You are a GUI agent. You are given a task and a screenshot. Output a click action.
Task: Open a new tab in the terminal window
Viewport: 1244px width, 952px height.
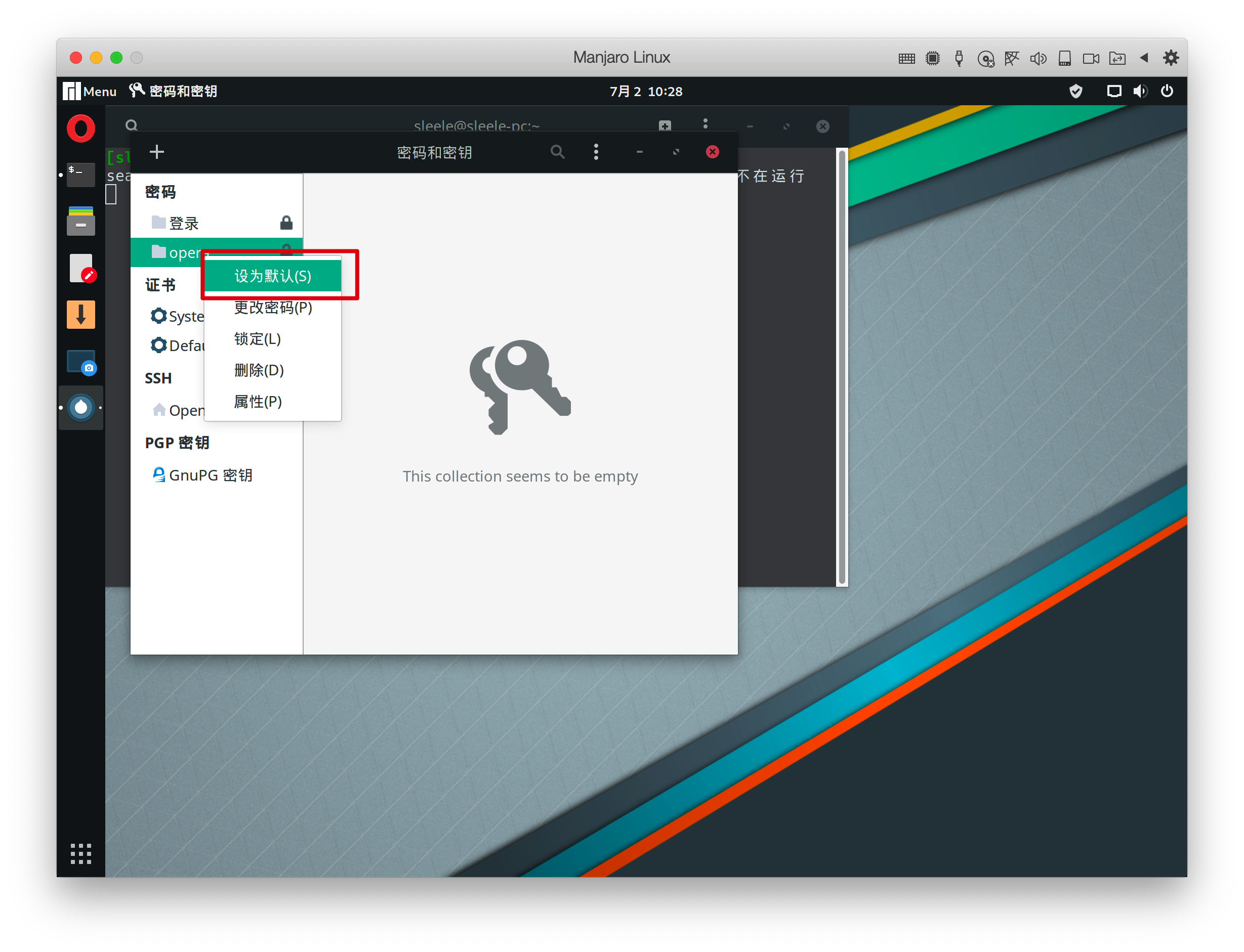(665, 125)
